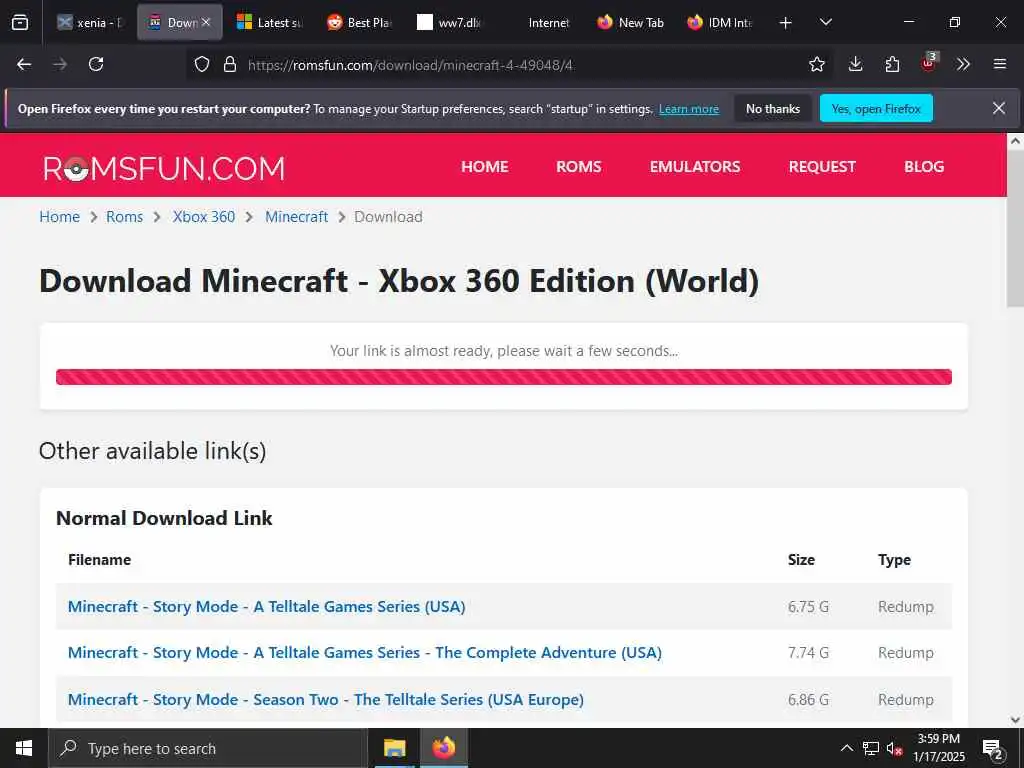Click the Size column header
The image size is (1024, 768).
(801, 560)
